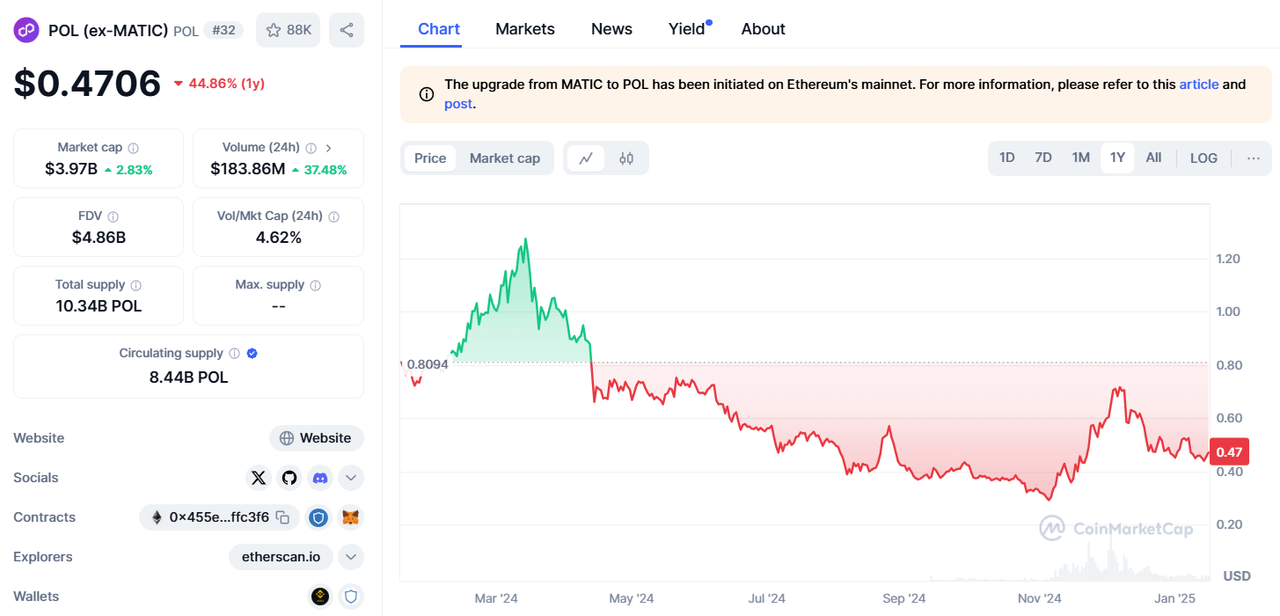Image resolution: width=1280 pixels, height=616 pixels.
Task: Switch chart to Market cap view
Action: [x=505, y=158]
